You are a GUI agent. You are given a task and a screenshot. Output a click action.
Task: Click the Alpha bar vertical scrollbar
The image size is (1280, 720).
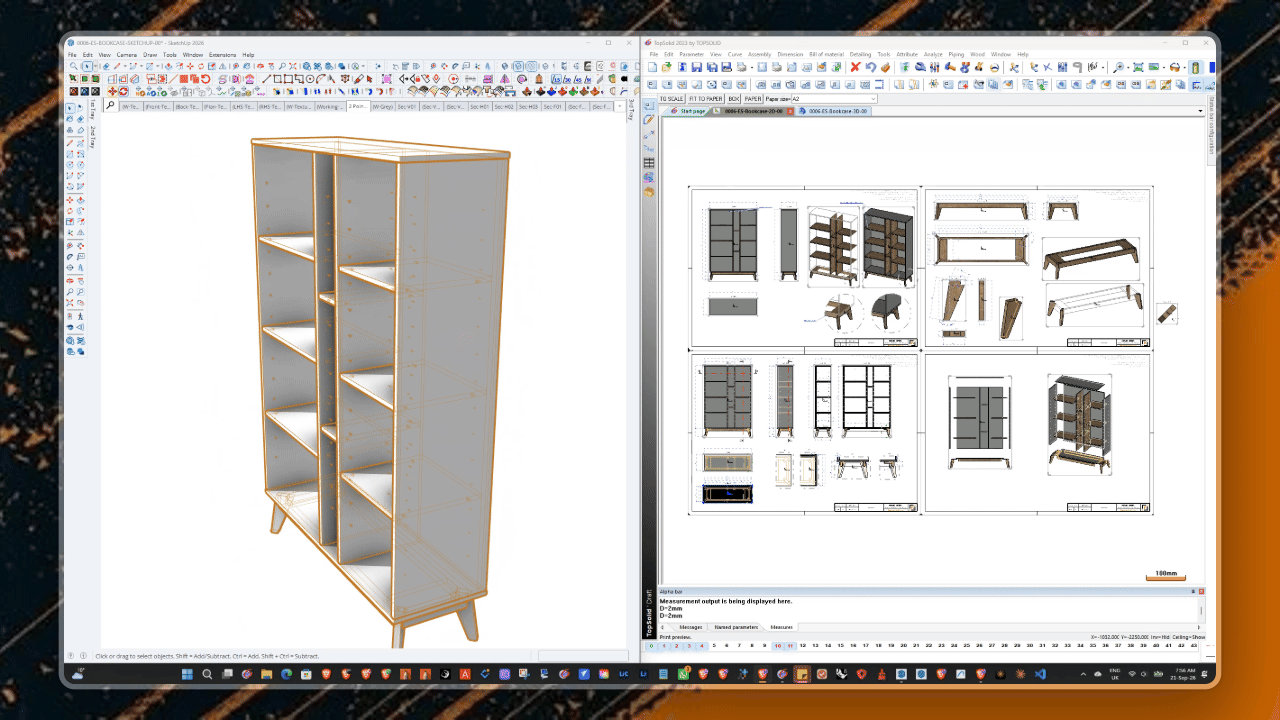pyautogui.click(x=1201, y=611)
